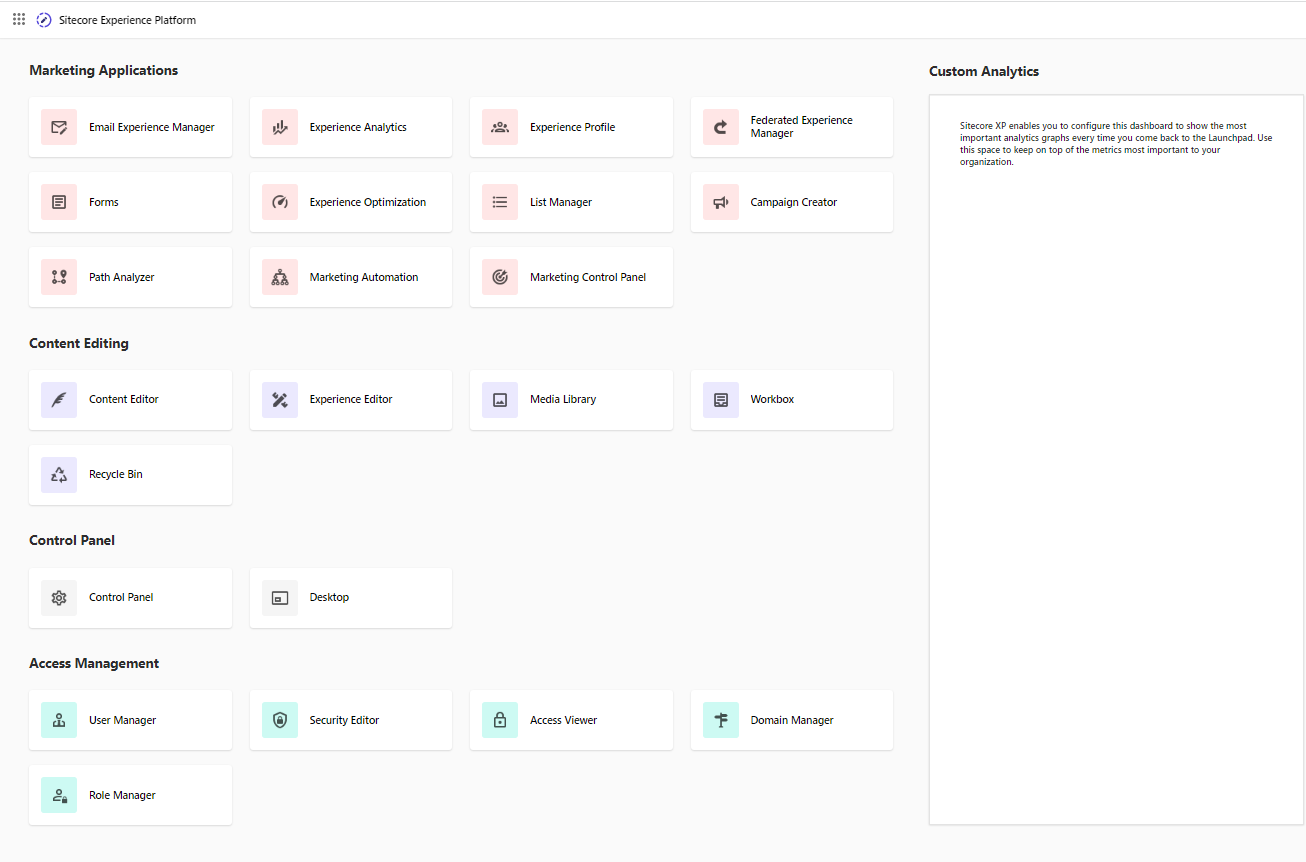Open the Workbox tray icon
Viewport: 1306px width, 862px height.
721,400
